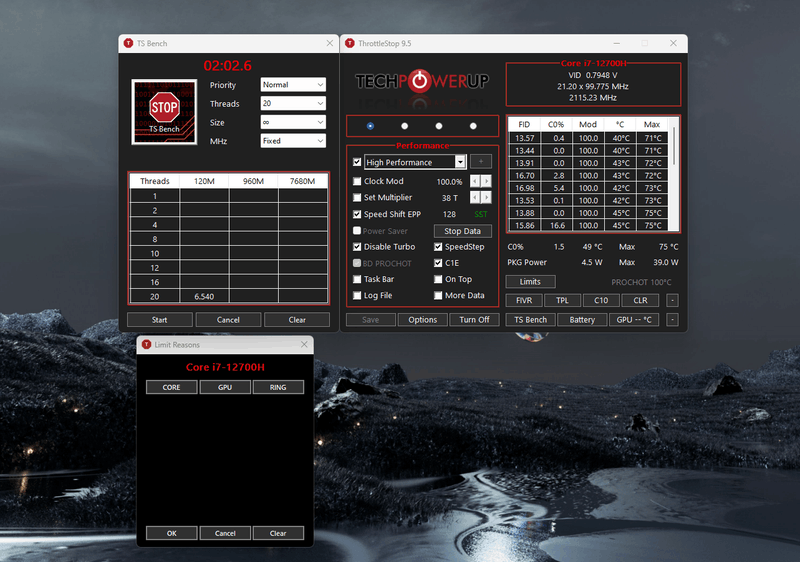Click the GPU tab in Limit Reasons
Image resolution: width=800 pixels, height=562 pixels.
tap(225, 387)
